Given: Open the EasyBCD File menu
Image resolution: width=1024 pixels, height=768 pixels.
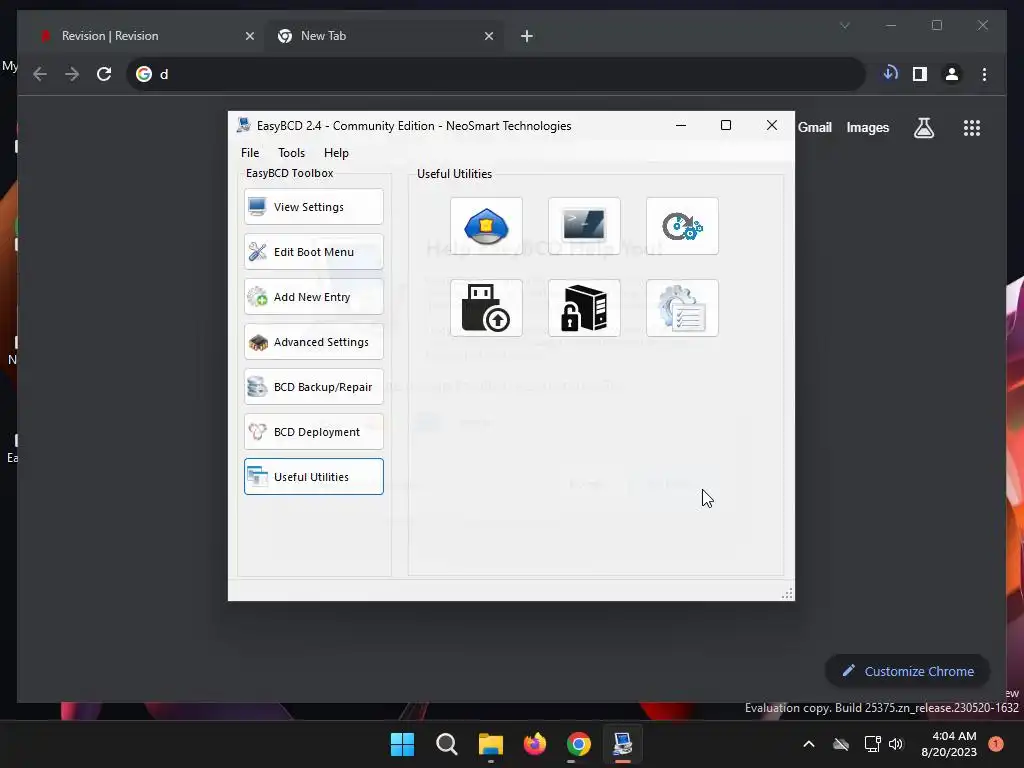Looking at the screenshot, I should click(x=250, y=153).
